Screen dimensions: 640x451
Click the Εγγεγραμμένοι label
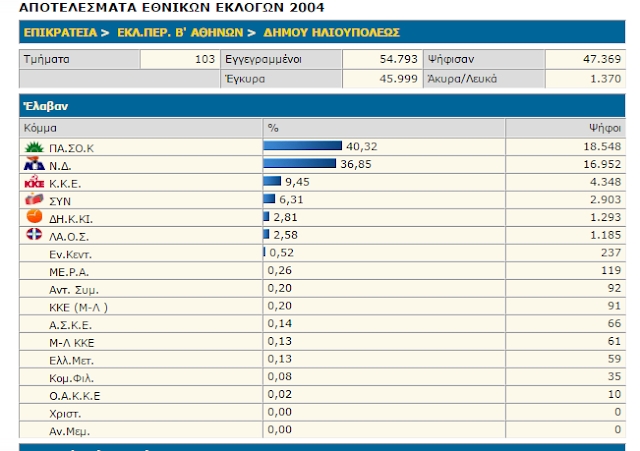(263, 60)
